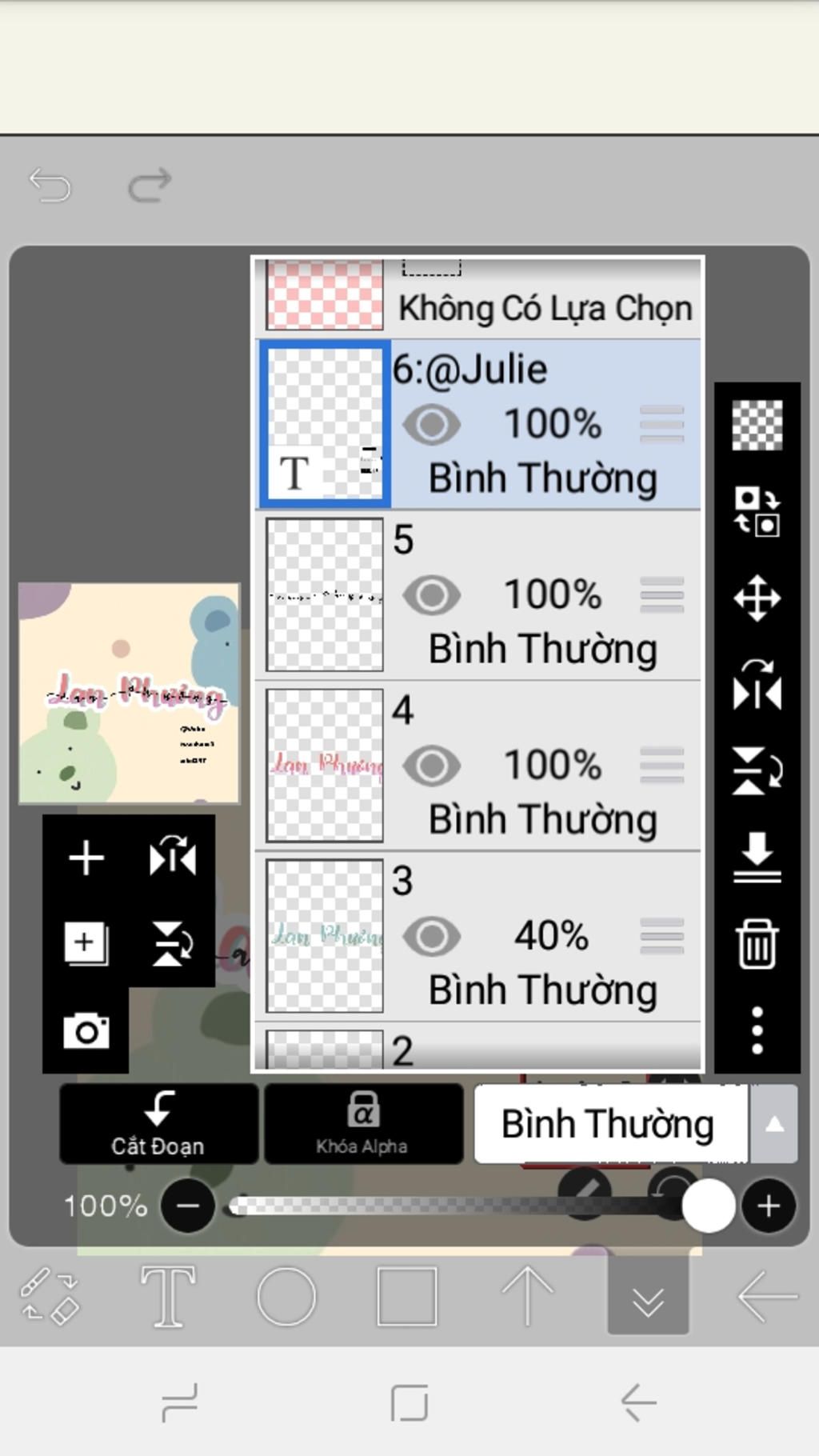Select the Text tool in bottom toolbar
This screenshot has height=1456, width=819.
click(168, 1295)
